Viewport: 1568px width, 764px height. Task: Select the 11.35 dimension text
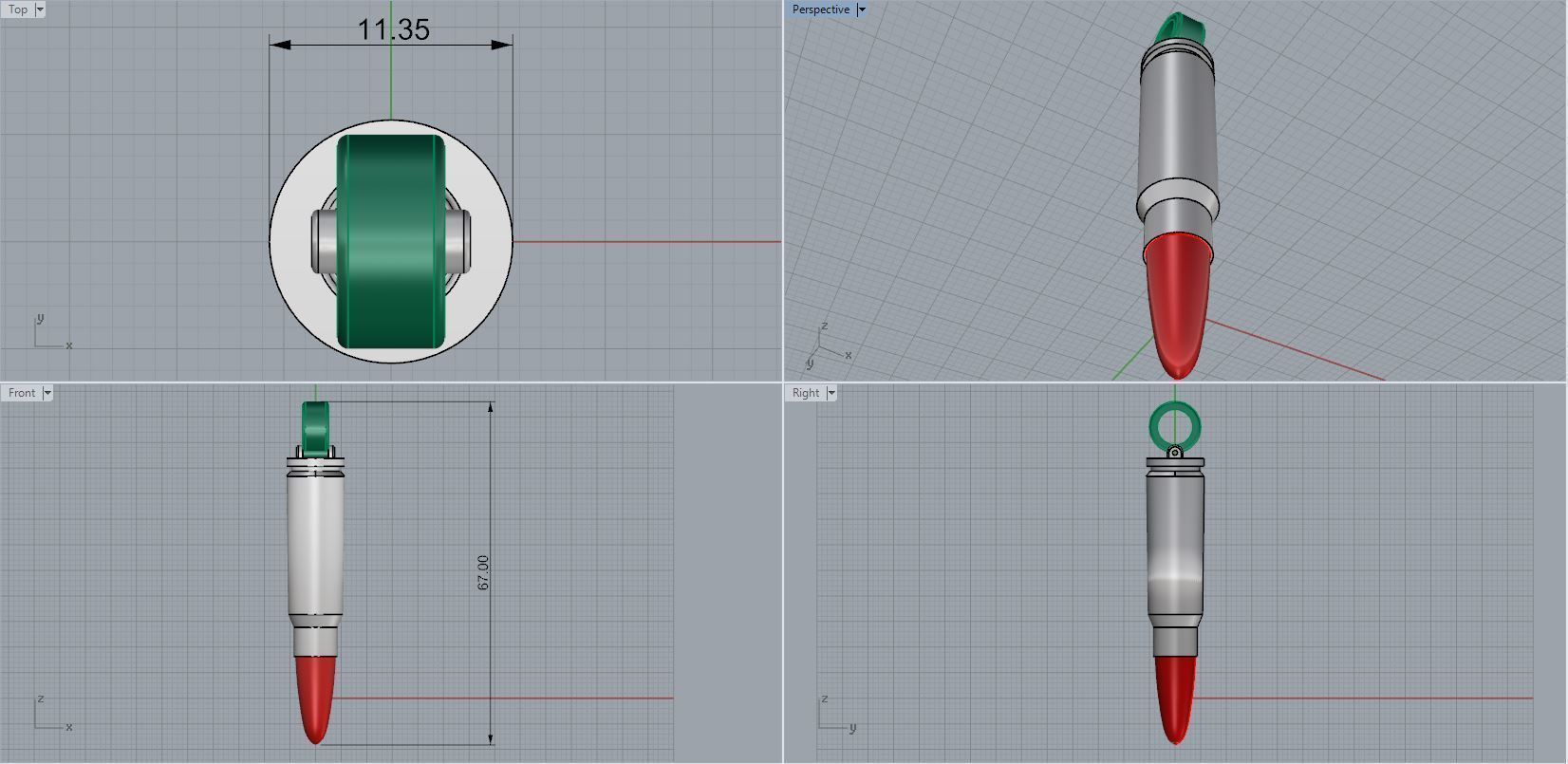click(393, 29)
